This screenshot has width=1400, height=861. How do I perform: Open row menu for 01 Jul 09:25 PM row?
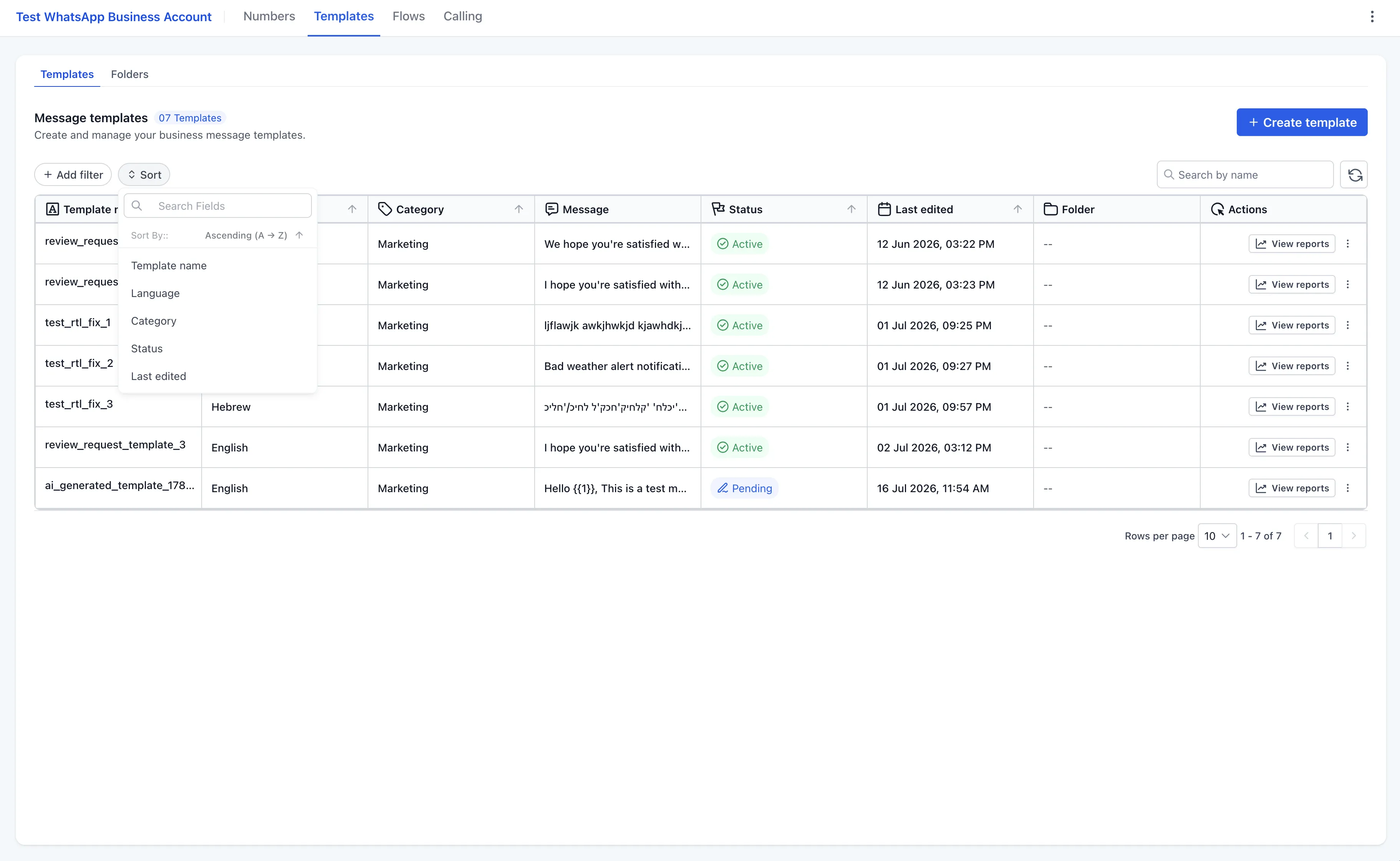point(1348,325)
